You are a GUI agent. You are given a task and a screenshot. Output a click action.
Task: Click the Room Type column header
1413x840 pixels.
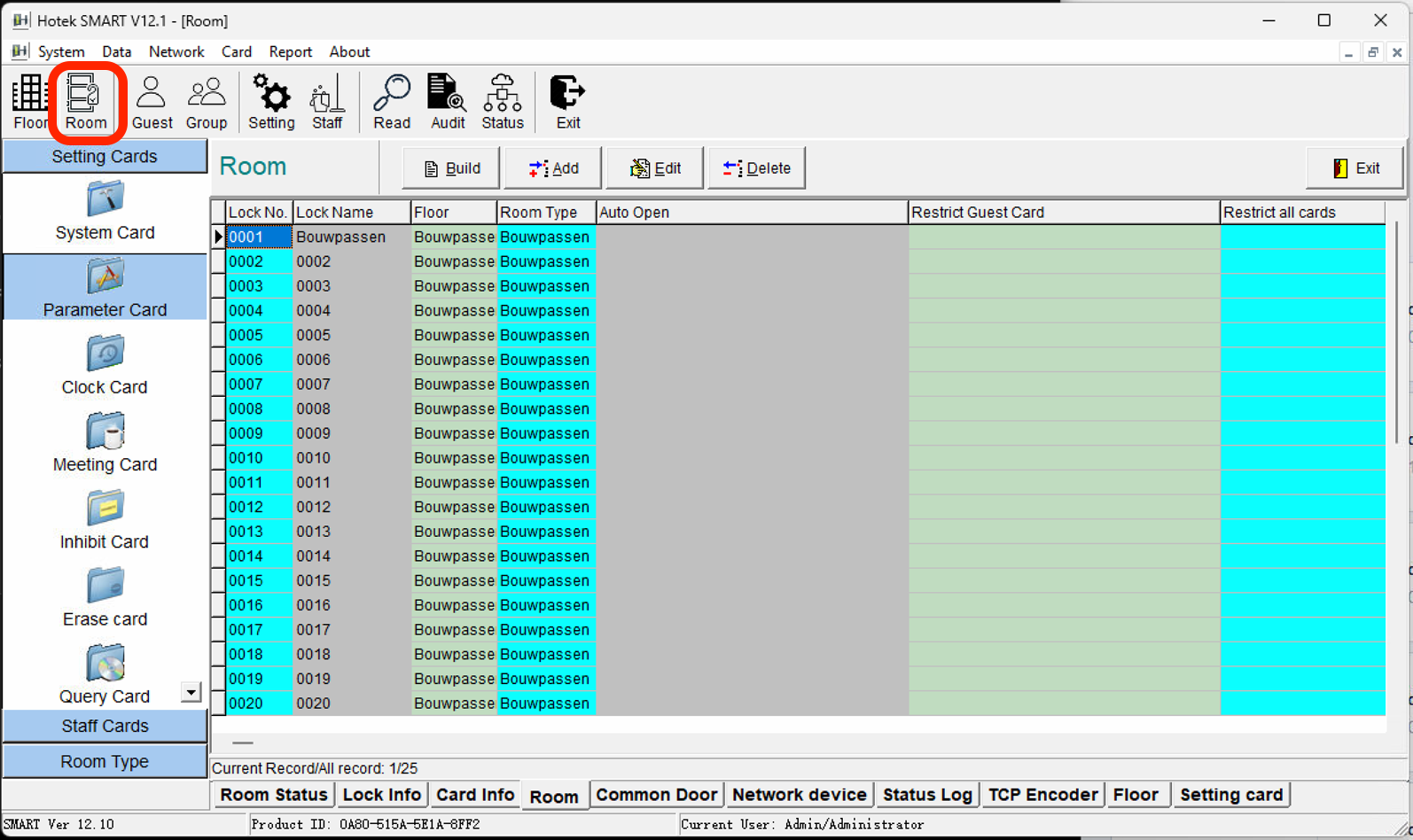click(546, 213)
